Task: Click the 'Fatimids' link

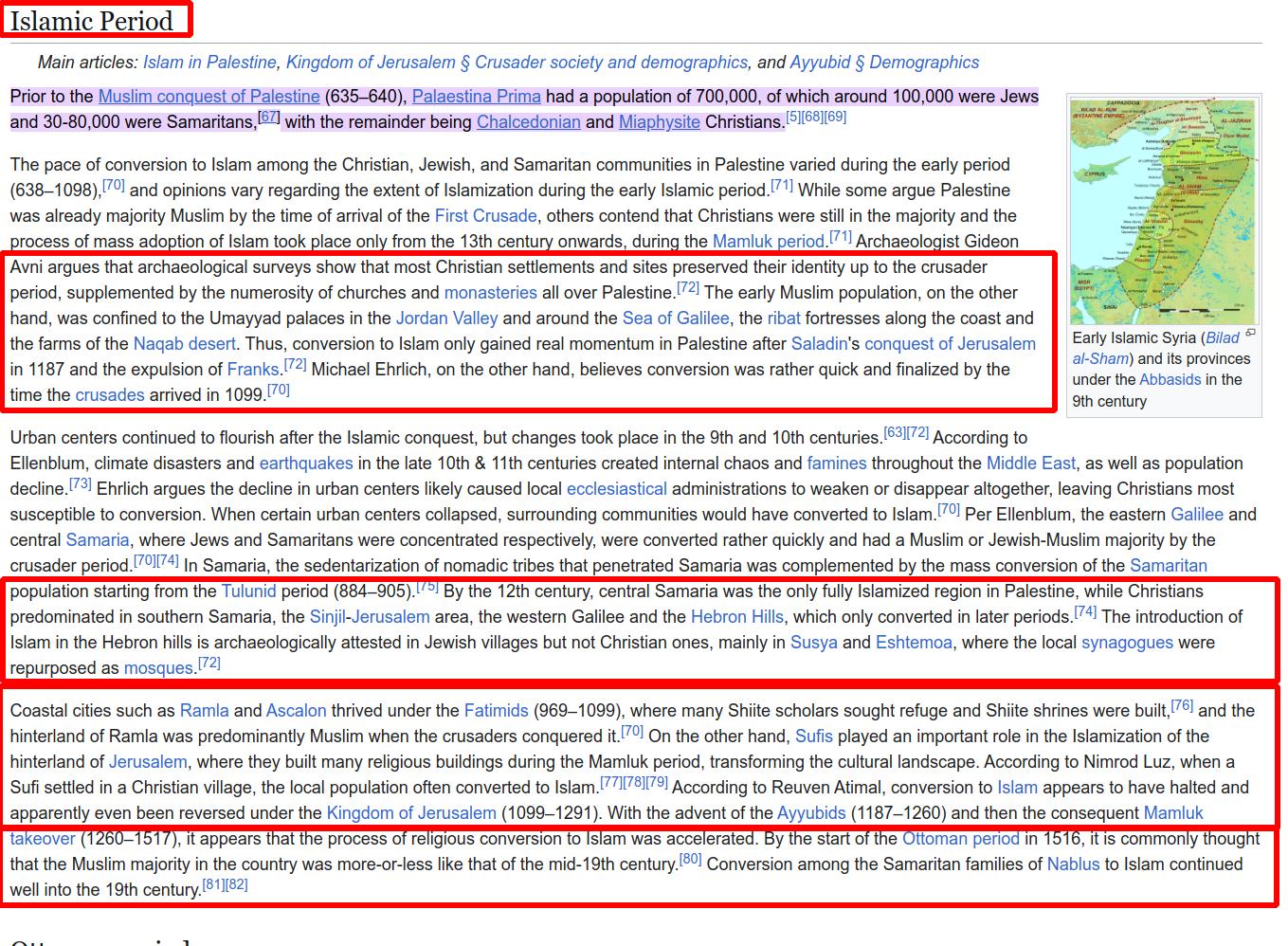Action: click(x=496, y=711)
